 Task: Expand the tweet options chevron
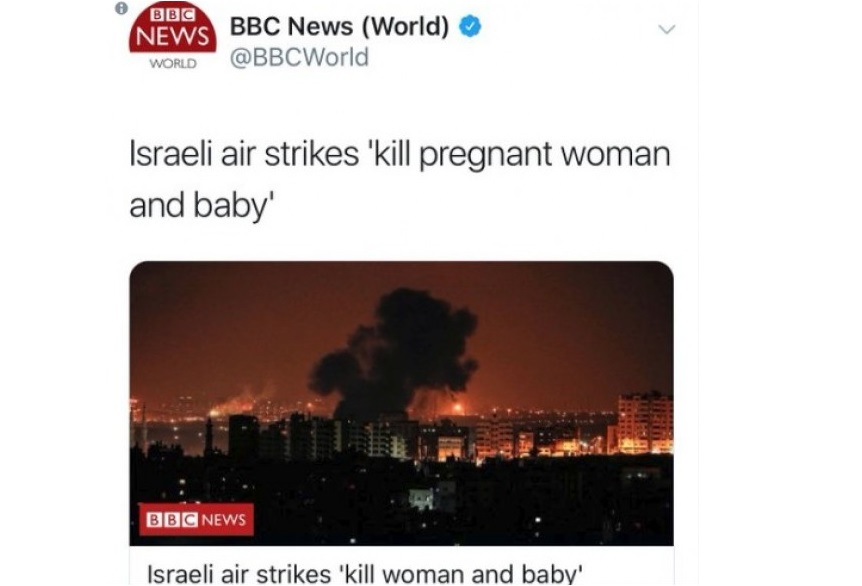[666, 29]
